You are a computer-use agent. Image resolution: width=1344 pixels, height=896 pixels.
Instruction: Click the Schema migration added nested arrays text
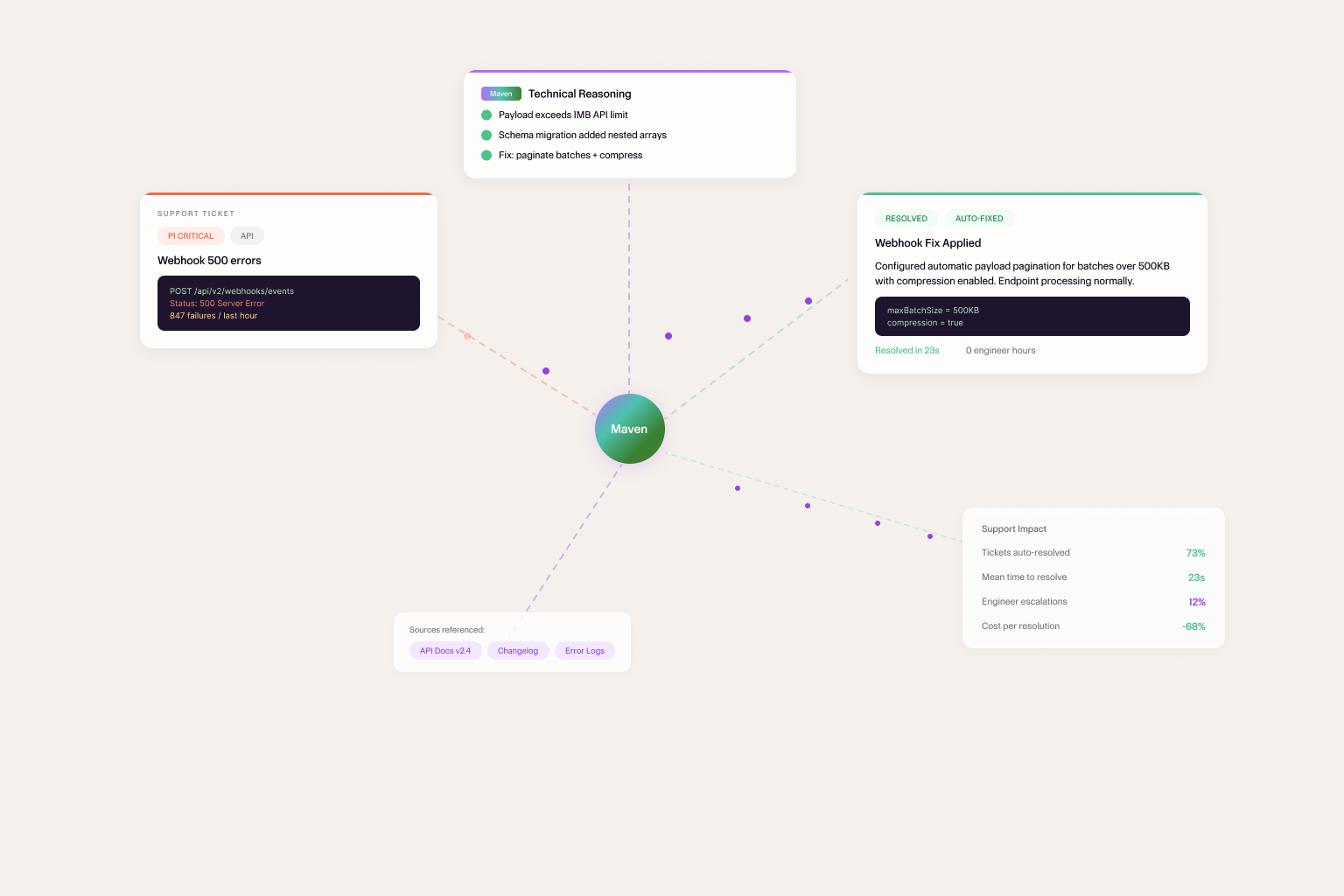point(583,135)
